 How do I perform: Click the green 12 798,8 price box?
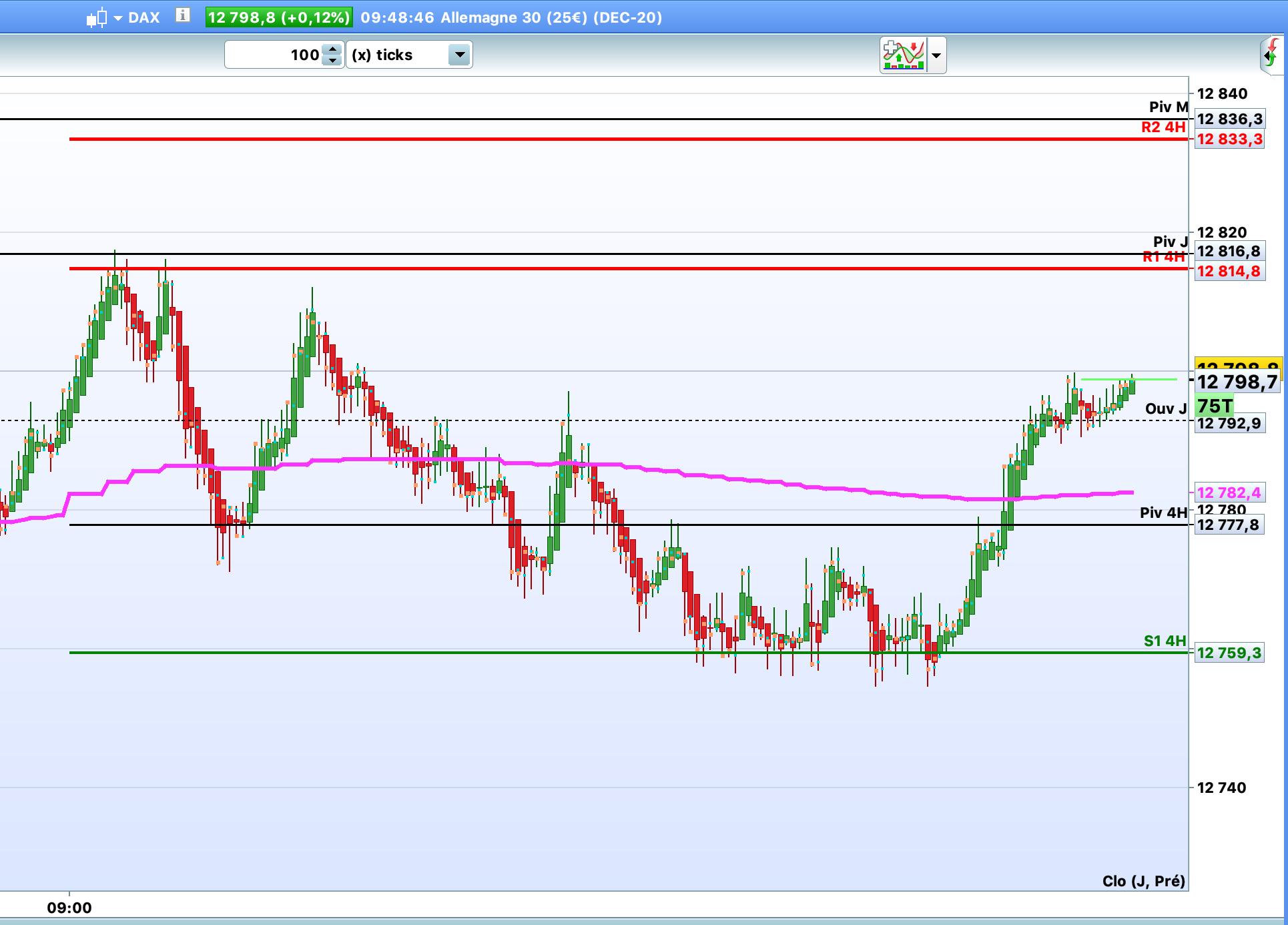coord(279,17)
